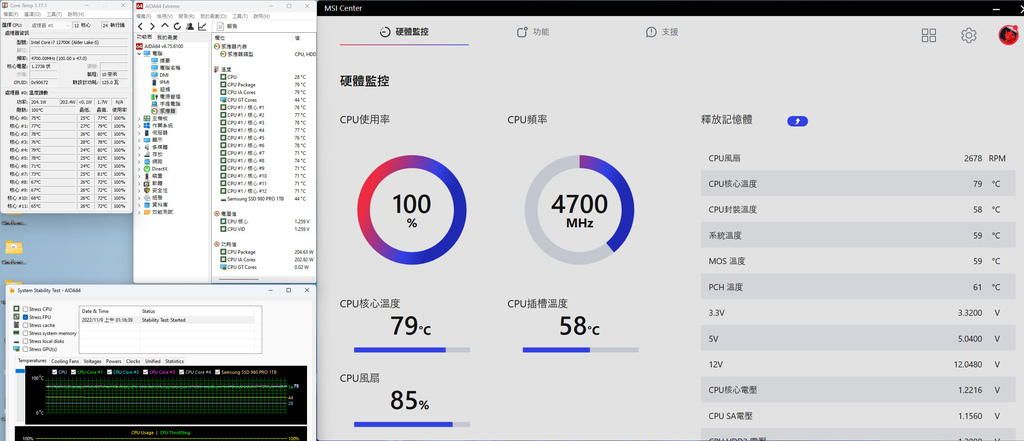1024x441 pixels.
Task: Click the 網路 network icon in AIDA64 tree
Action: point(147,161)
